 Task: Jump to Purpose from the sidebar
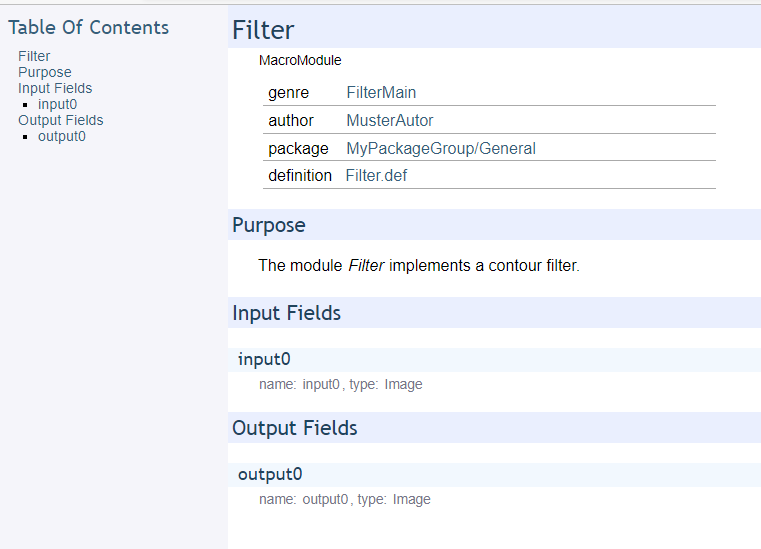45,72
